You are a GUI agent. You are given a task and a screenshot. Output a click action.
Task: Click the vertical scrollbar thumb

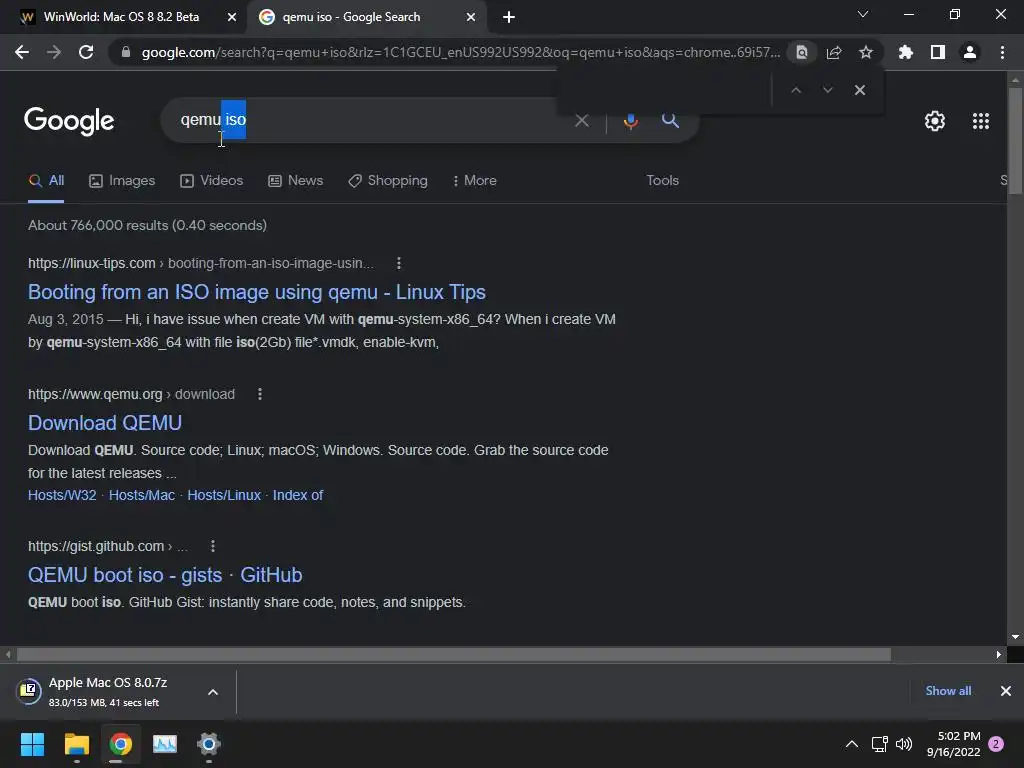[1015, 140]
